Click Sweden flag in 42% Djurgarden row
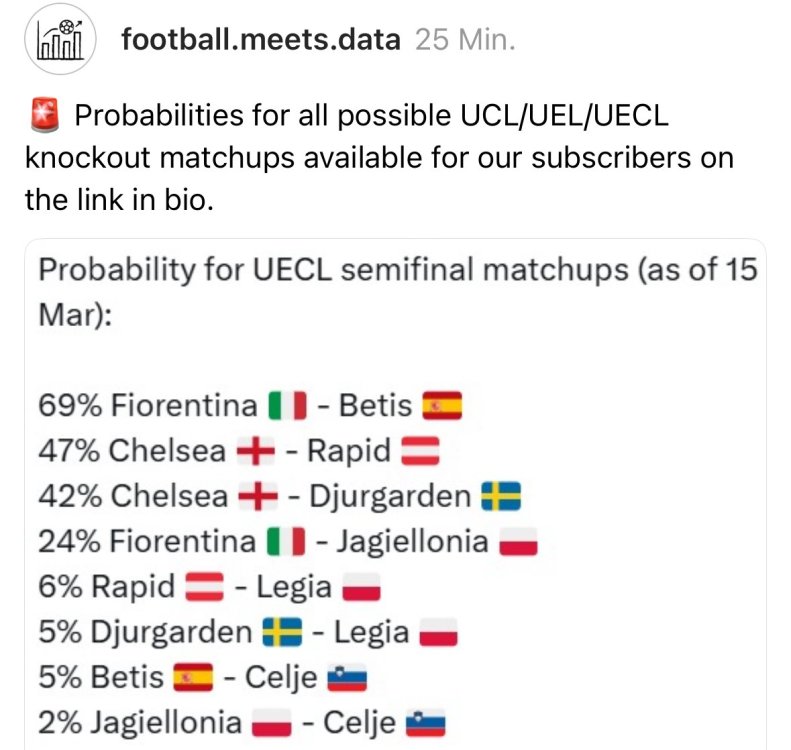The image size is (791, 750). coord(501,497)
